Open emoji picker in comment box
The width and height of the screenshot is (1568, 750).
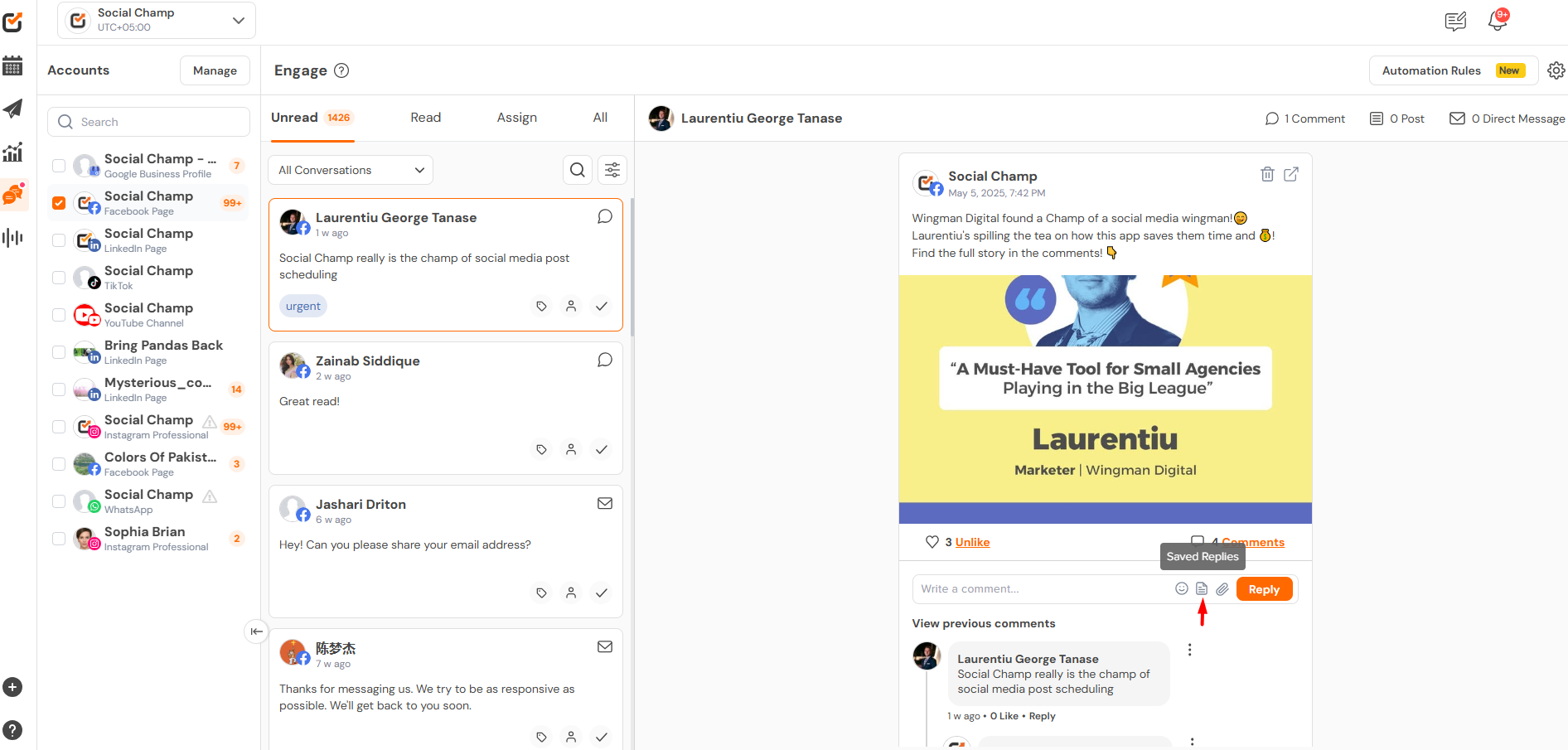tap(1182, 588)
